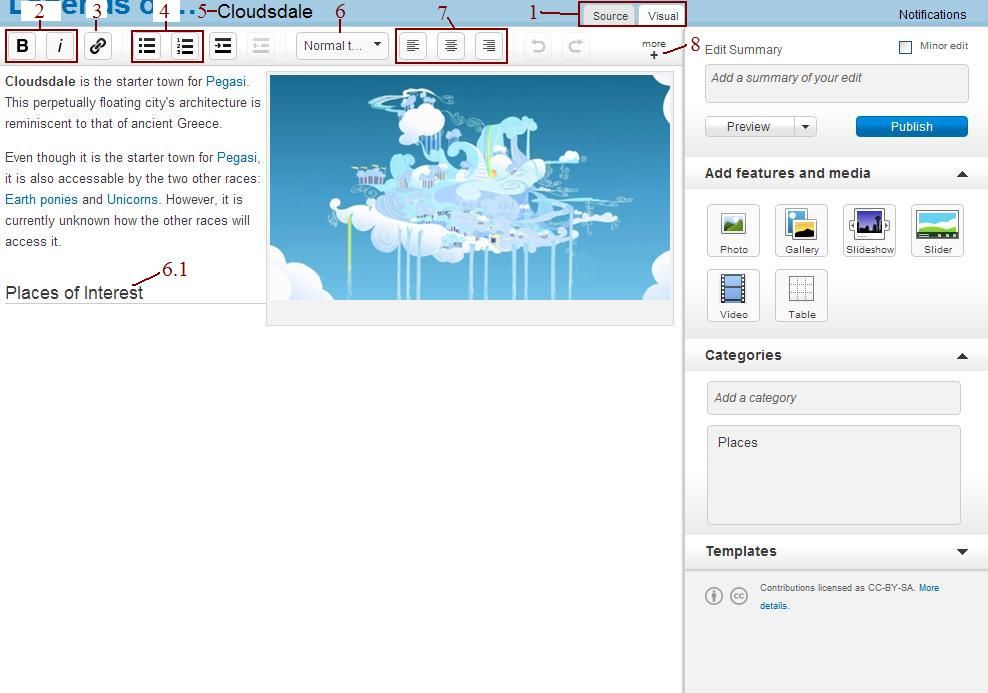Select the Cloudsdale floating city image

(470, 187)
